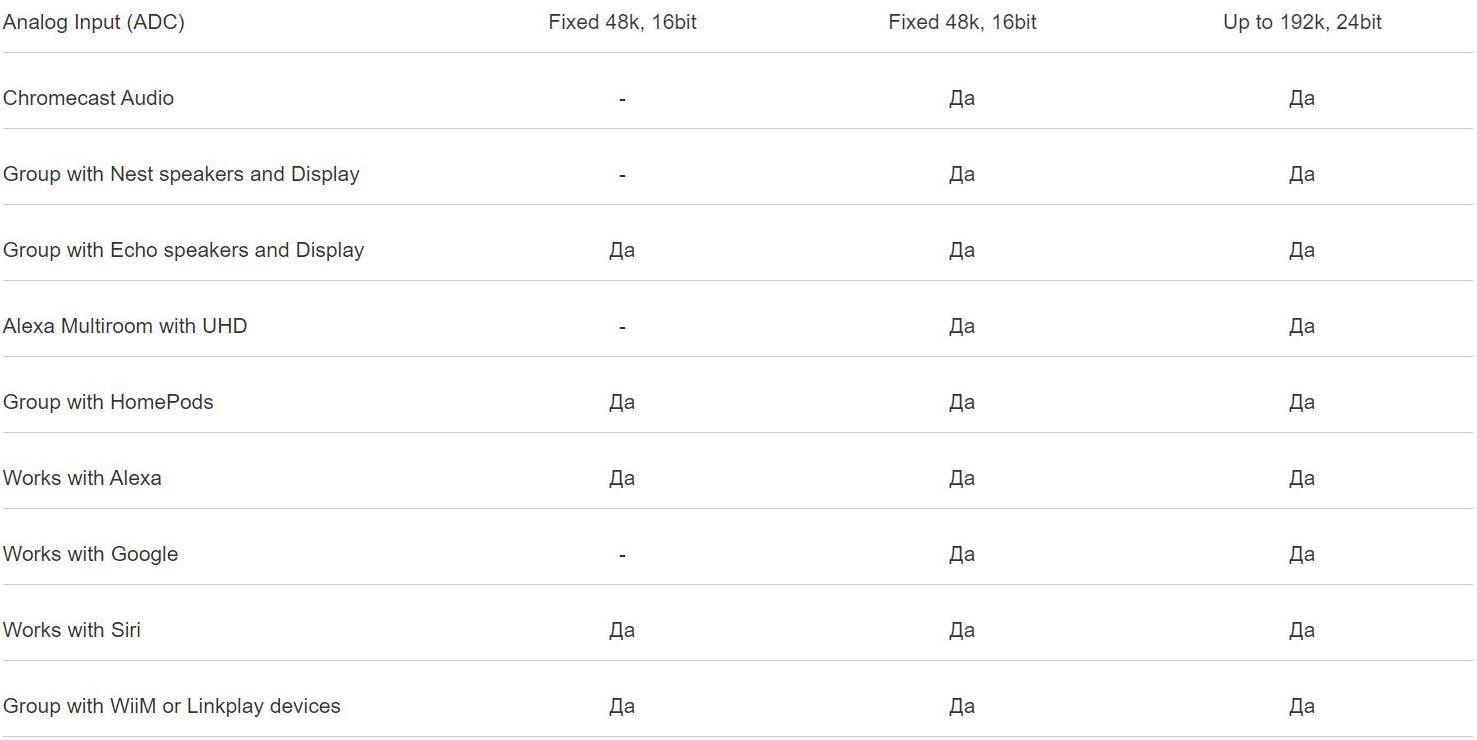Image resolution: width=1477 pixels, height=740 pixels.
Task: Click first Да in WiiM or Linkplay row
Action: [622, 706]
